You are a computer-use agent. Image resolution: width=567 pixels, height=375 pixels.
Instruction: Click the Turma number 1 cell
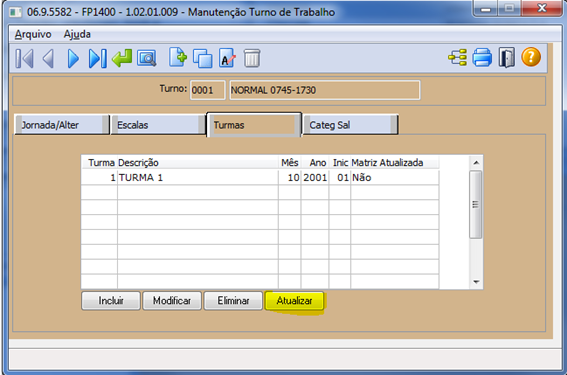pyautogui.click(x=99, y=178)
